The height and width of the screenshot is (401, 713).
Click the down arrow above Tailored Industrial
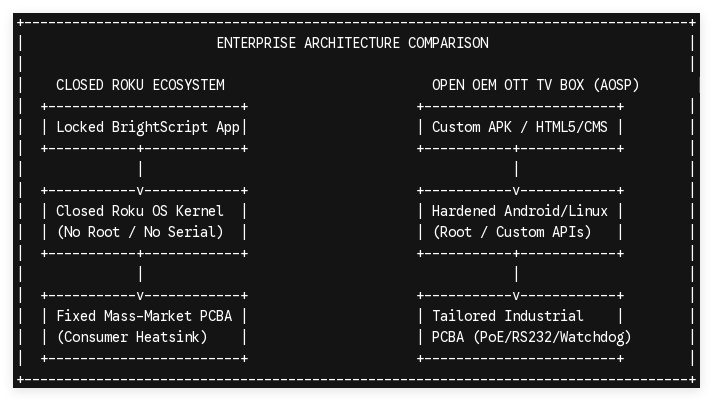click(x=516, y=296)
